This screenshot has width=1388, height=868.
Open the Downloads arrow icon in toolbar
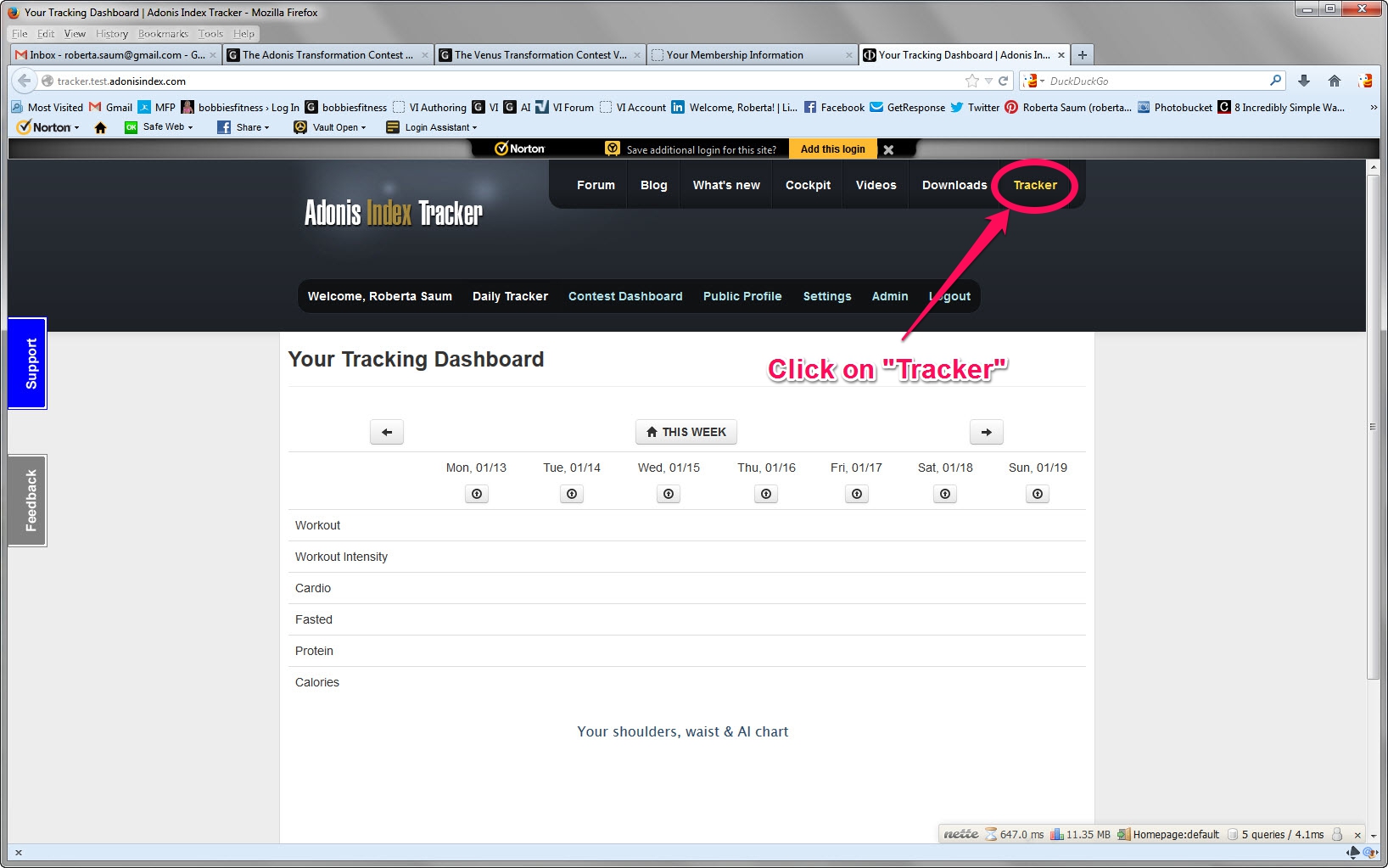tap(1304, 81)
